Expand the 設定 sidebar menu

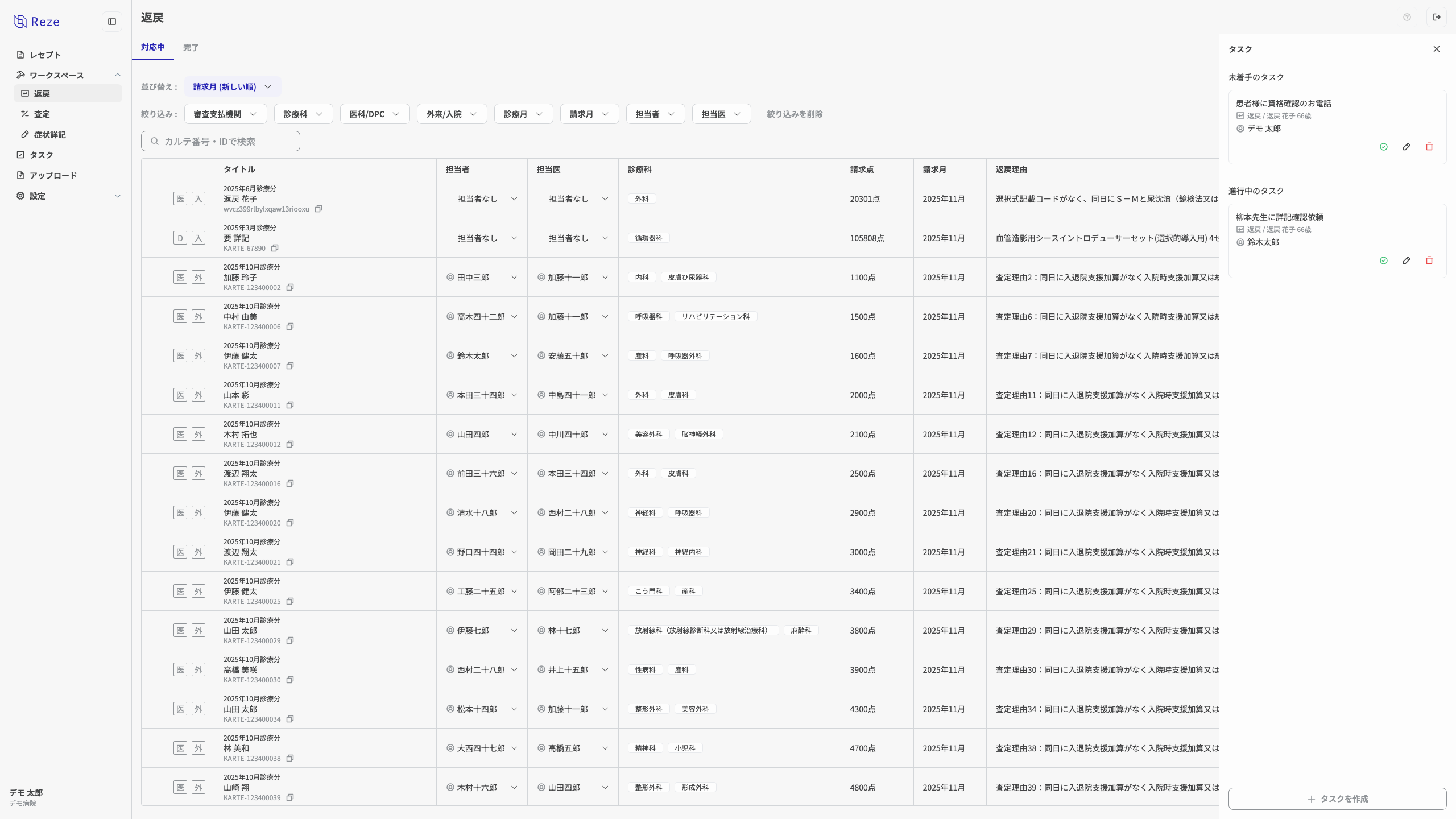tap(118, 196)
